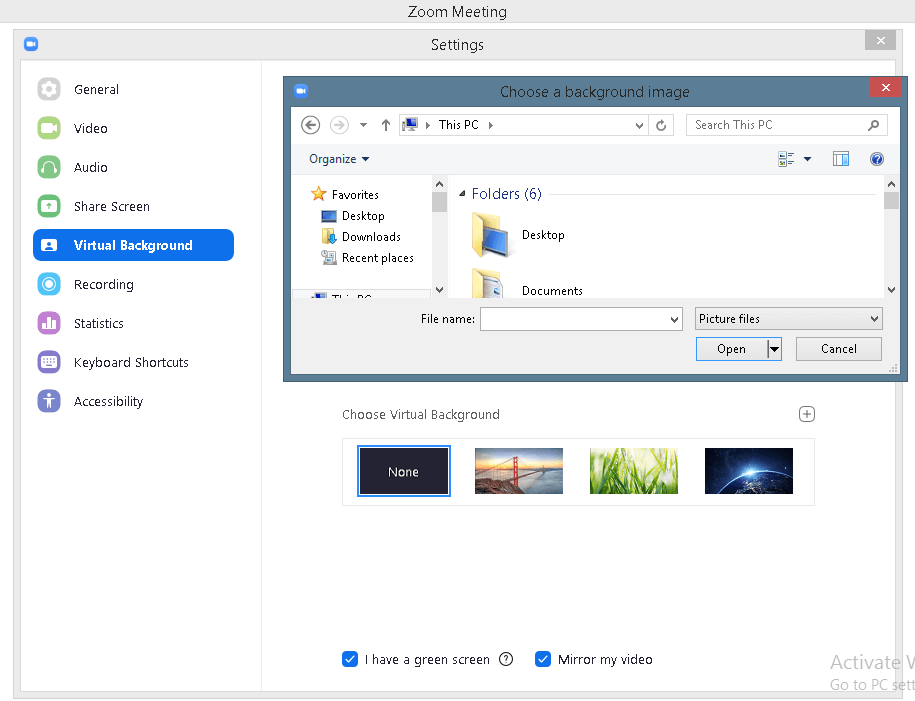Click the Share Screen sidebar icon
The image size is (915, 701).
[49, 206]
